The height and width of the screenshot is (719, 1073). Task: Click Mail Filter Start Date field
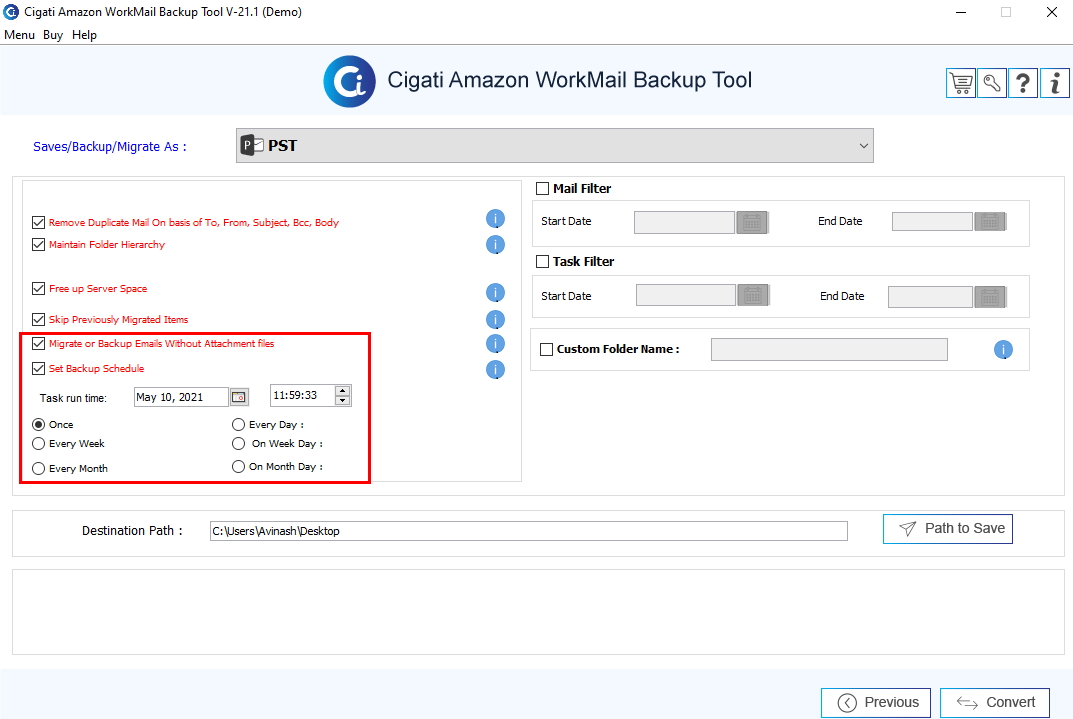684,222
